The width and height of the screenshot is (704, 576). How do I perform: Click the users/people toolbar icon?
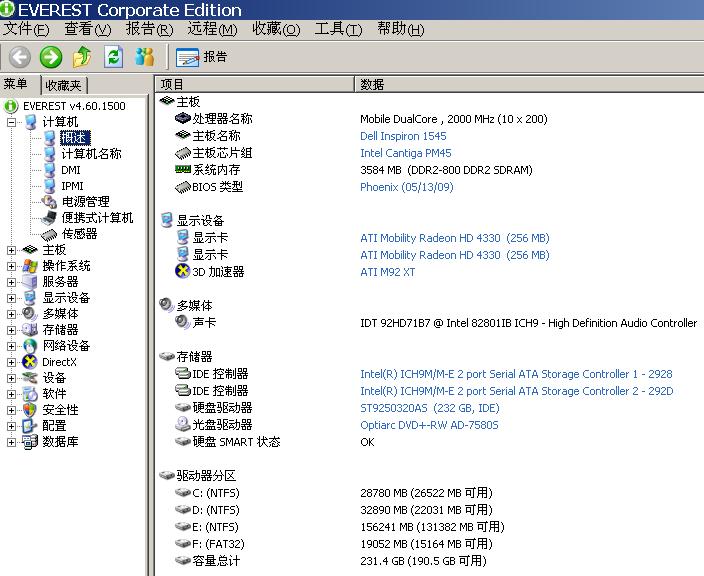point(145,57)
